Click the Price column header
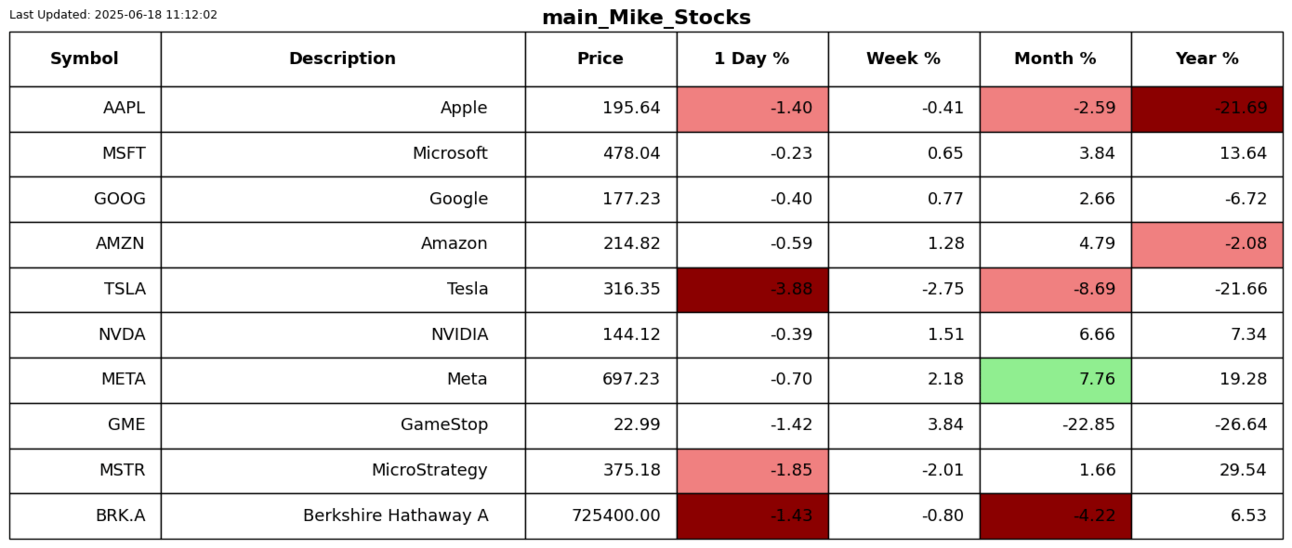Image resolution: width=1292 pixels, height=548 pixels. coord(600,59)
